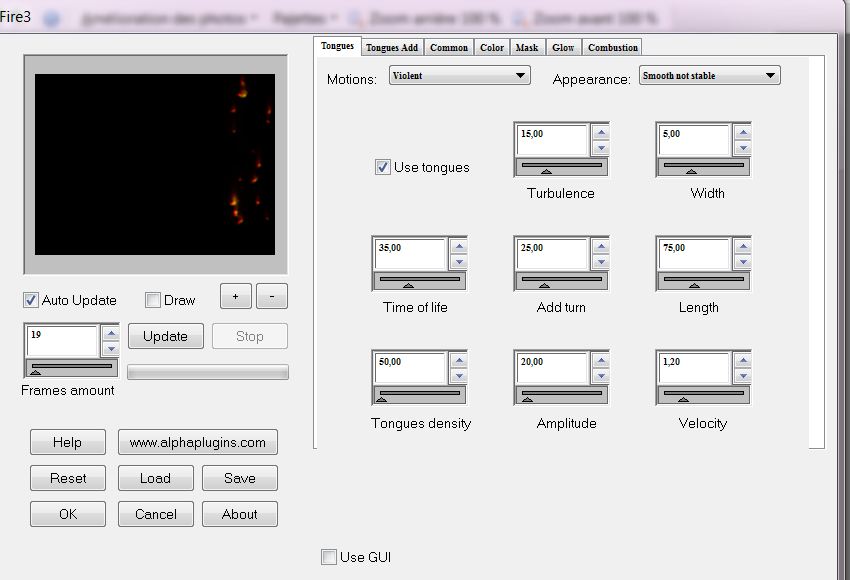
Task: Open the Motions dropdown
Action: click(x=459, y=75)
